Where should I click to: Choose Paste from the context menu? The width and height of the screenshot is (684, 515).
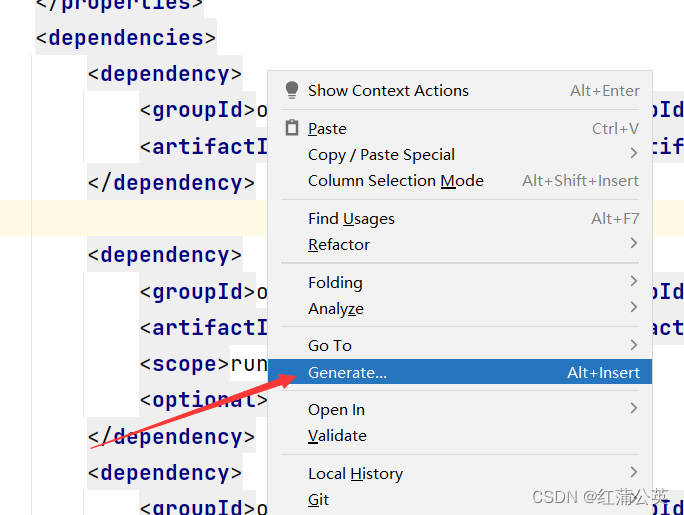point(460,129)
